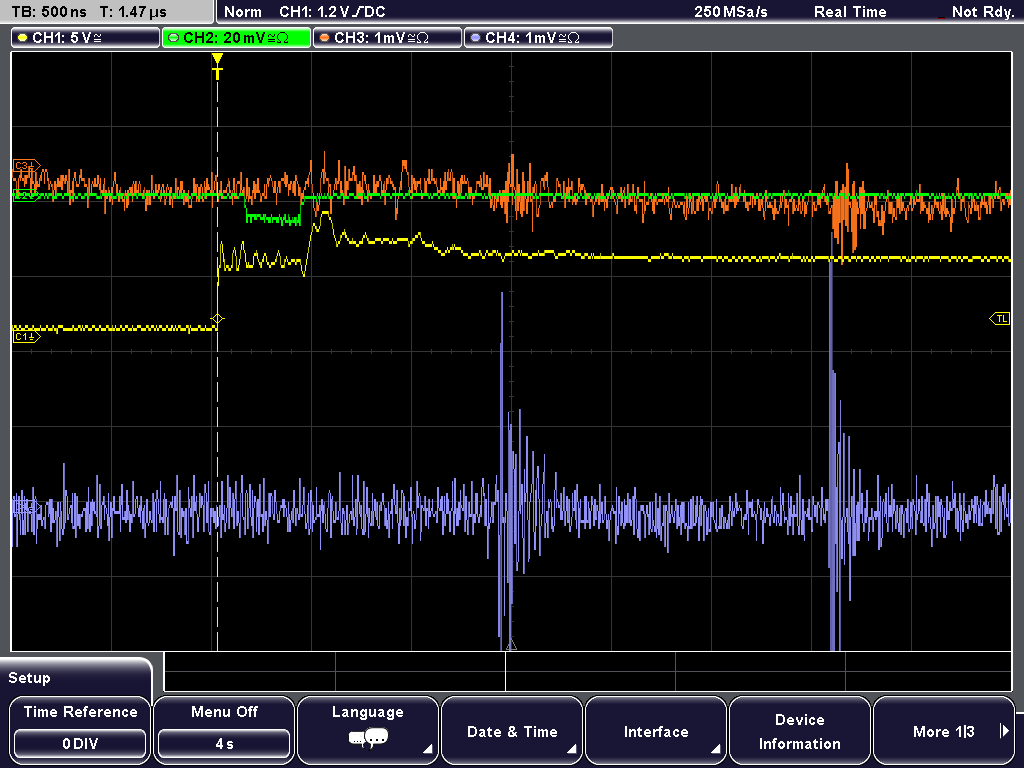Screen dimensions: 1024x768
Task: Click the memory overview bar below the graph
Action: click(x=588, y=672)
